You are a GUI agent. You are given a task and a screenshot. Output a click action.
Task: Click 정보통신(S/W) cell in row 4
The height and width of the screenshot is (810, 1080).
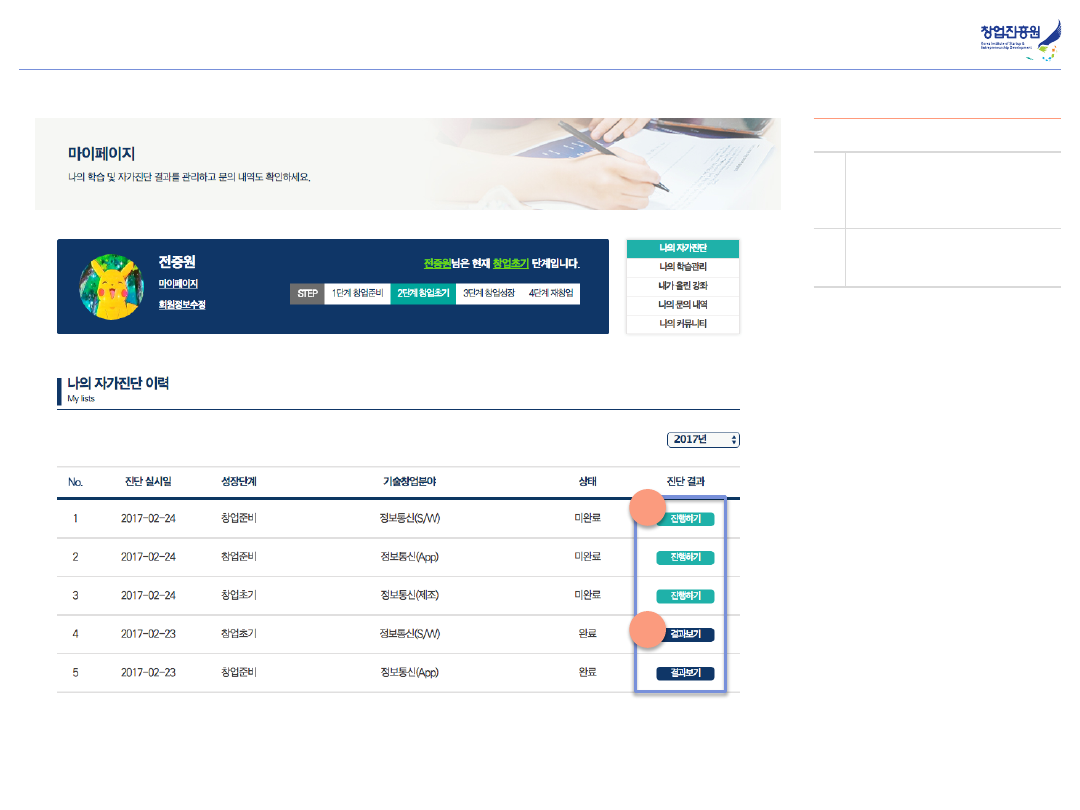coord(410,634)
